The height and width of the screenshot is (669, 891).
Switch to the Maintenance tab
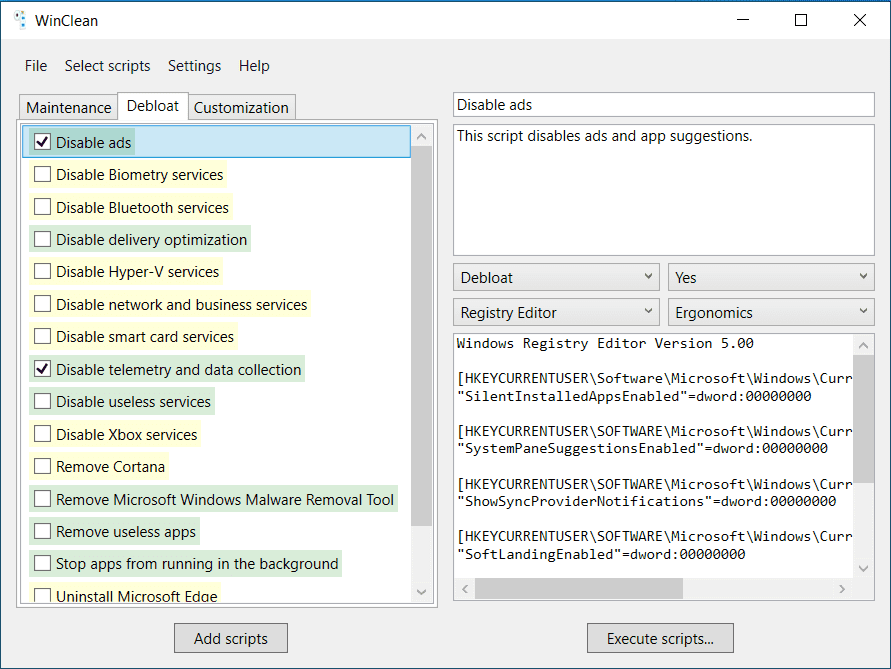pyautogui.click(x=68, y=107)
